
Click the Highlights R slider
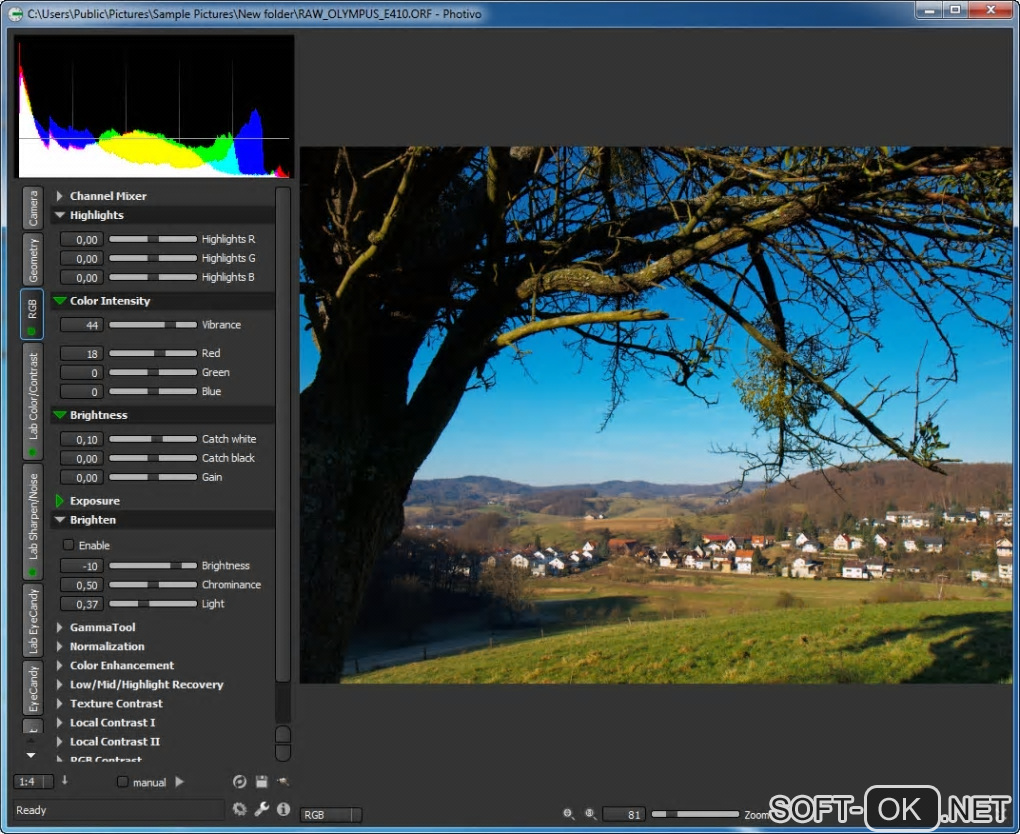pos(153,239)
